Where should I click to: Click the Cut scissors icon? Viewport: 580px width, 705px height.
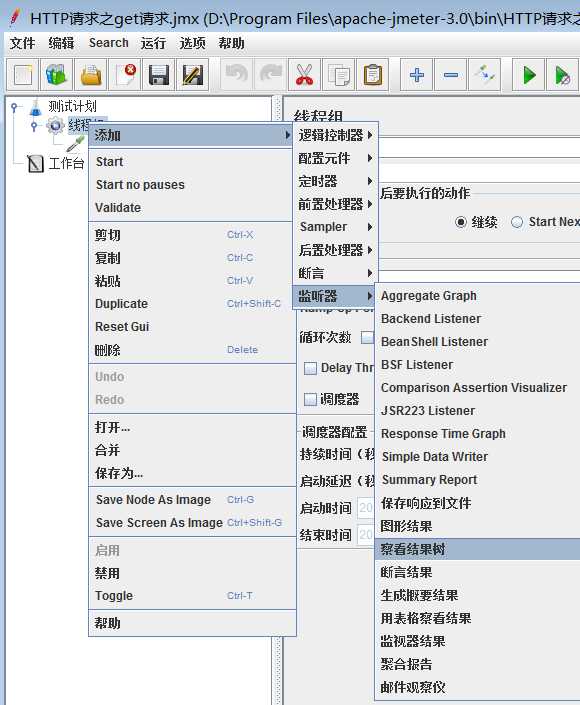pos(304,75)
